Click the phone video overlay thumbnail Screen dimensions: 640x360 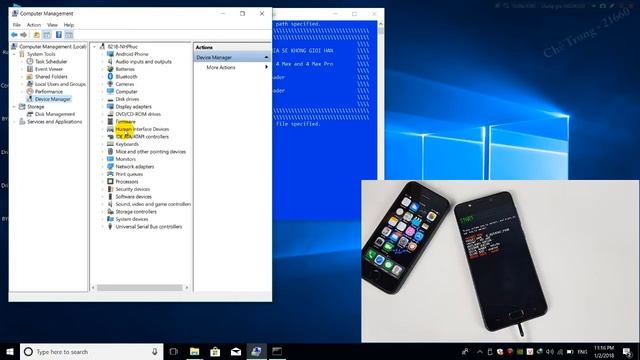tap(500, 261)
